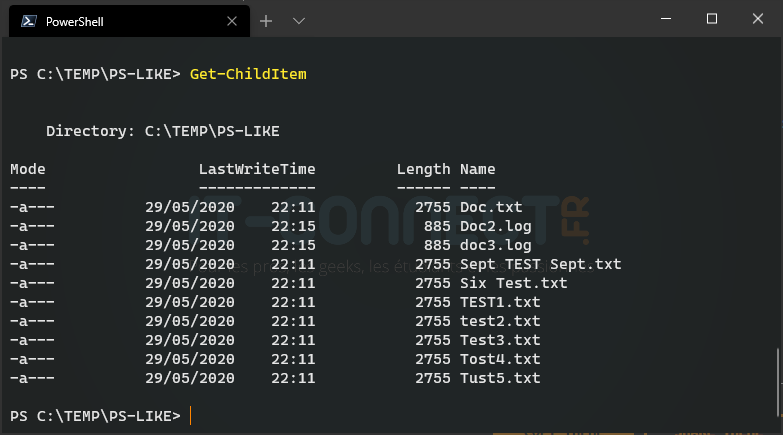Click the Get-ChildItem command text
Screen dimensions: 783x435
pyautogui.click(x=248, y=74)
